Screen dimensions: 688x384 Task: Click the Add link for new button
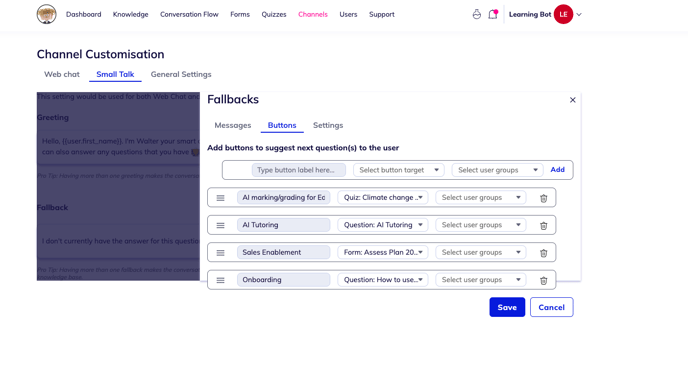(x=558, y=169)
